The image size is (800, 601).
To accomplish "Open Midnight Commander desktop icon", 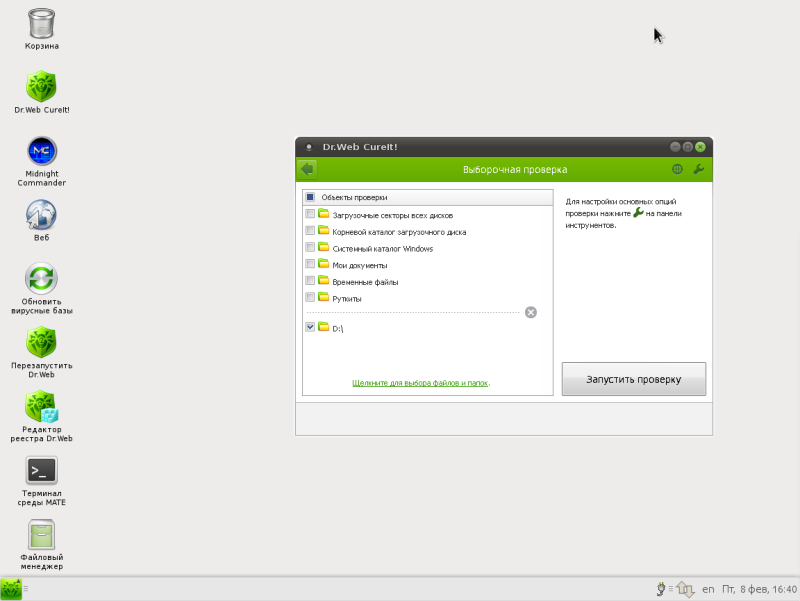I will 42,161.
